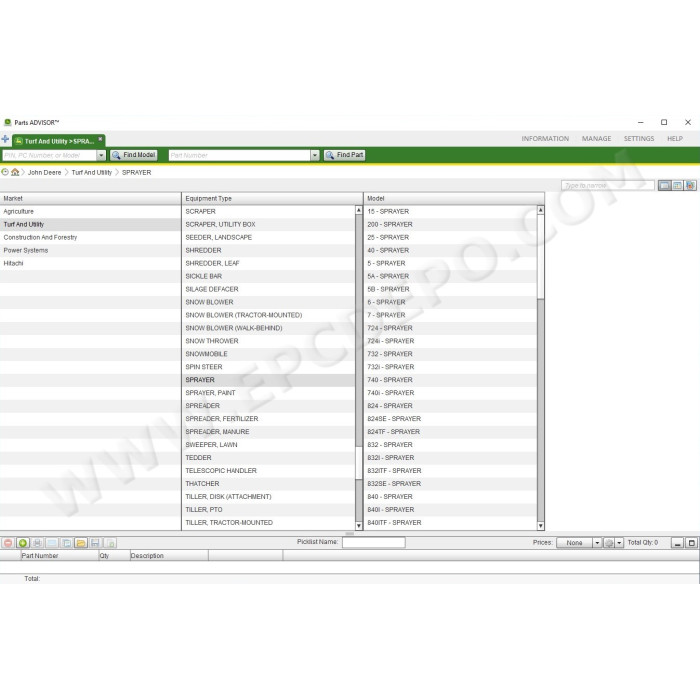Click the Qty column header in picklist
Viewport: 700px width, 700px height.
tap(114, 555)
